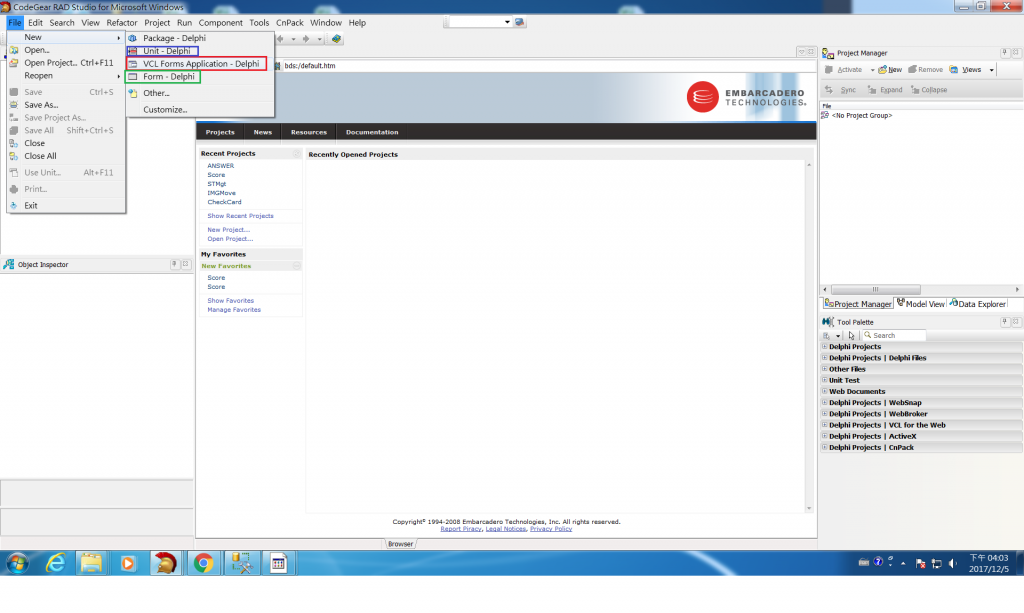
Task: Open the Refactor menu
Action: coord(121,22)
